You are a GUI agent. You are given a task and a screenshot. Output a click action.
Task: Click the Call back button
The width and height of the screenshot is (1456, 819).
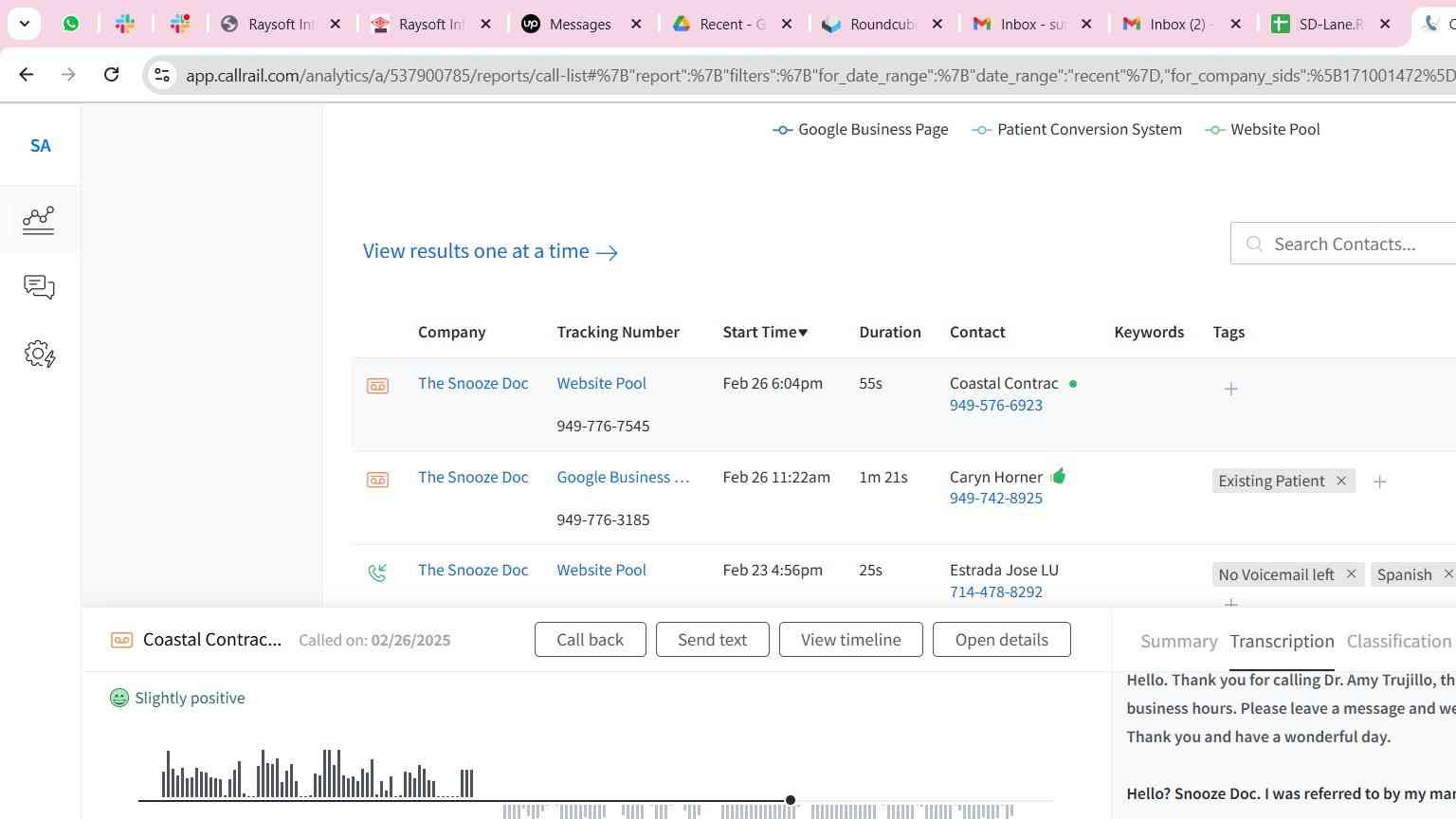(x=590, y=640)
